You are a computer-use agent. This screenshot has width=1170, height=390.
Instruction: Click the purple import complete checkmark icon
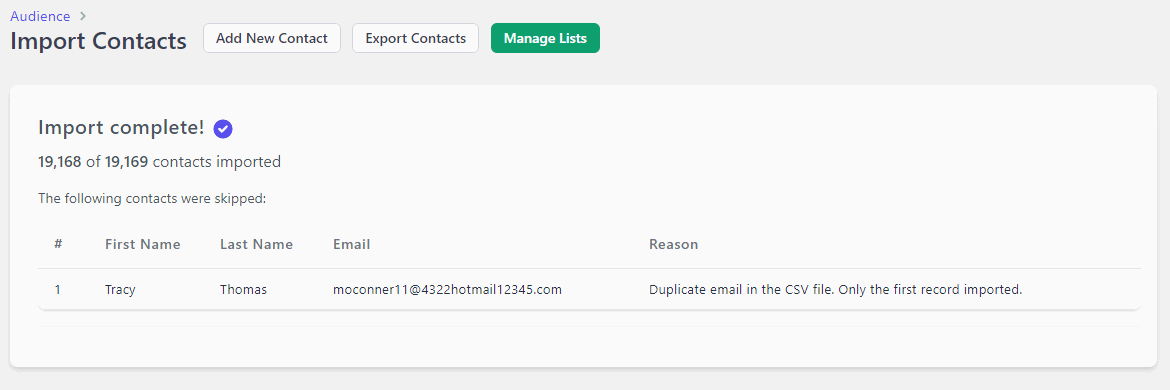(223, 129)
